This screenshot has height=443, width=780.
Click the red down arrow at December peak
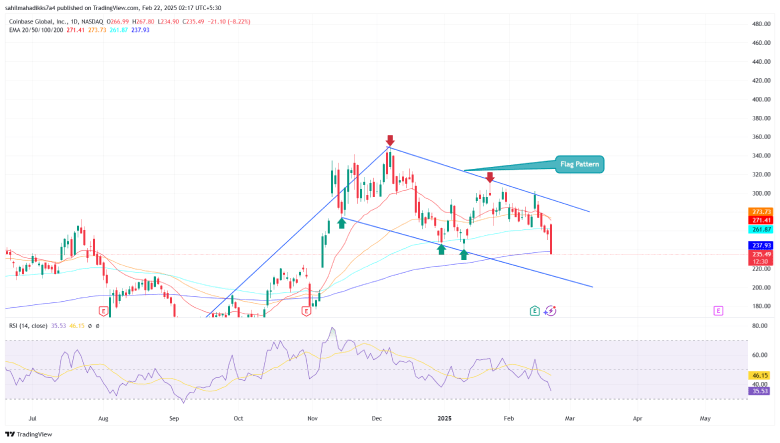tap(390, 140)
